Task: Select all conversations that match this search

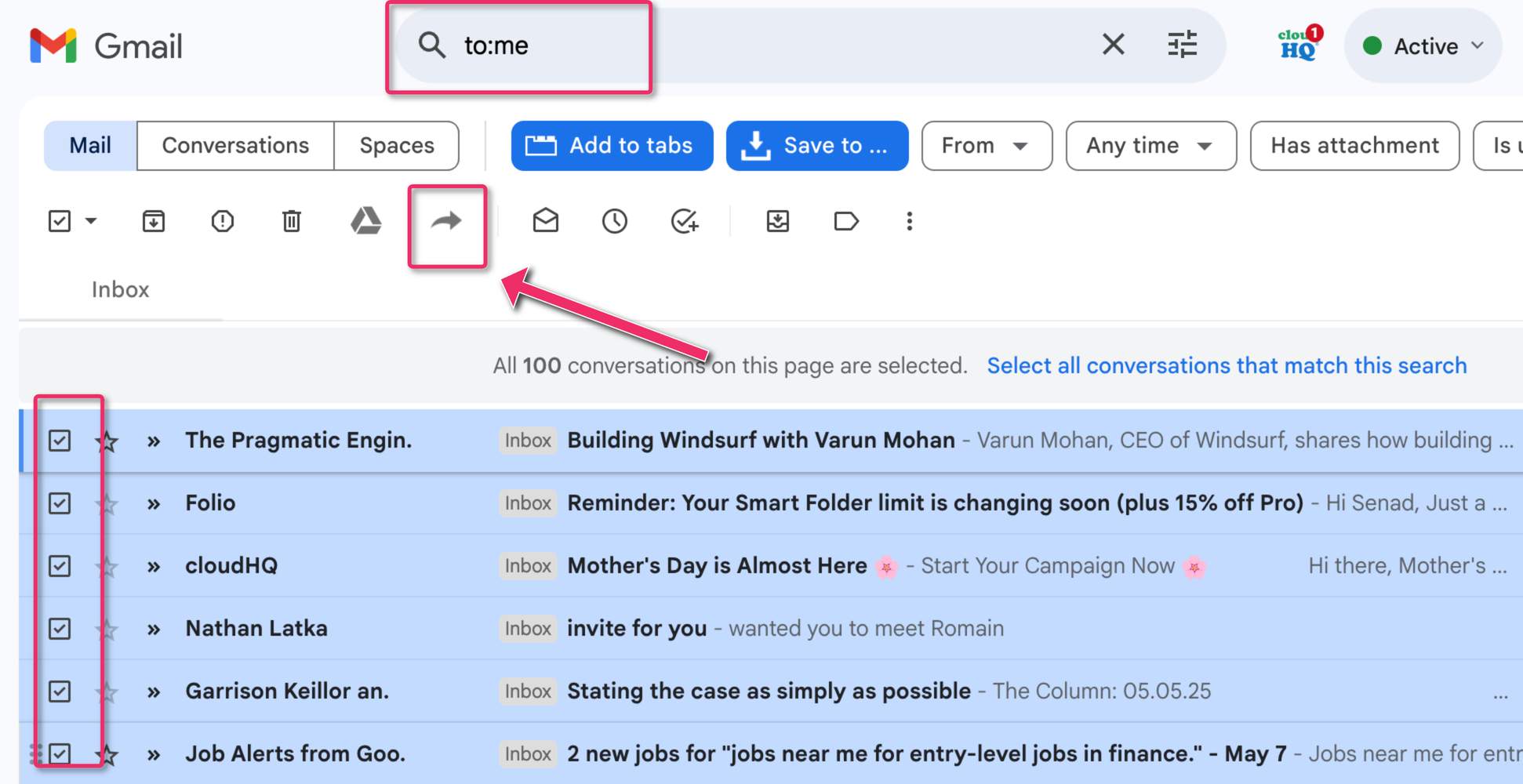Action: 1227,365
